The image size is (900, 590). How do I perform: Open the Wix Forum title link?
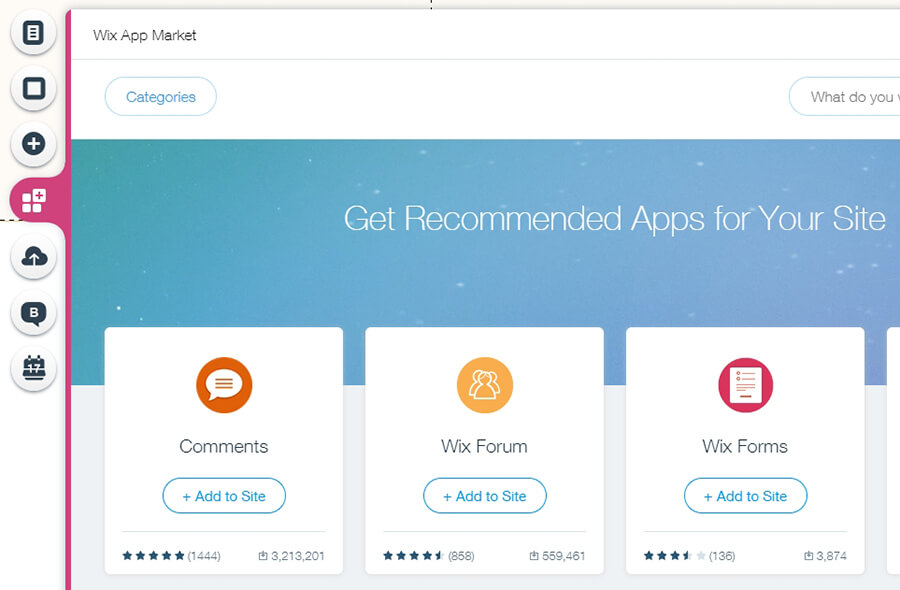click(484, 446)
